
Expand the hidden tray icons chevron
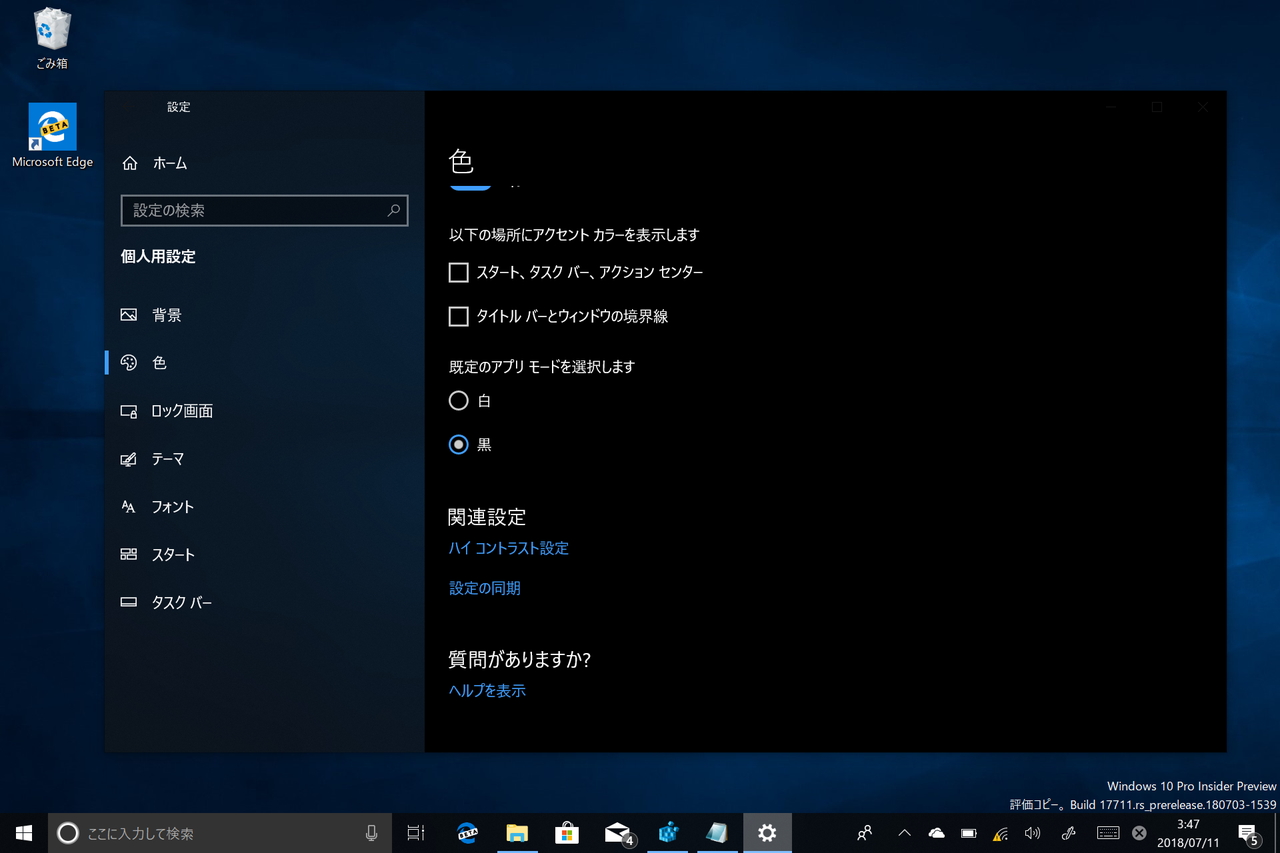click(904, 833)
